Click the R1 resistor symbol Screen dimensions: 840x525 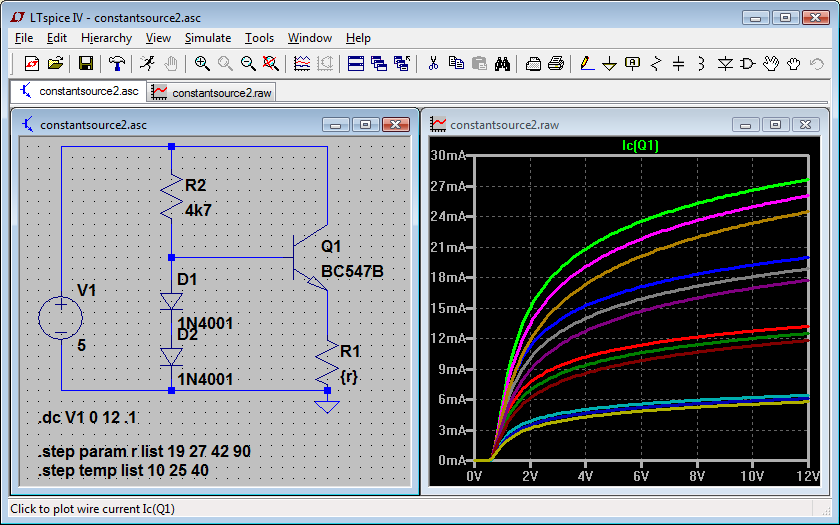point(327,363)
